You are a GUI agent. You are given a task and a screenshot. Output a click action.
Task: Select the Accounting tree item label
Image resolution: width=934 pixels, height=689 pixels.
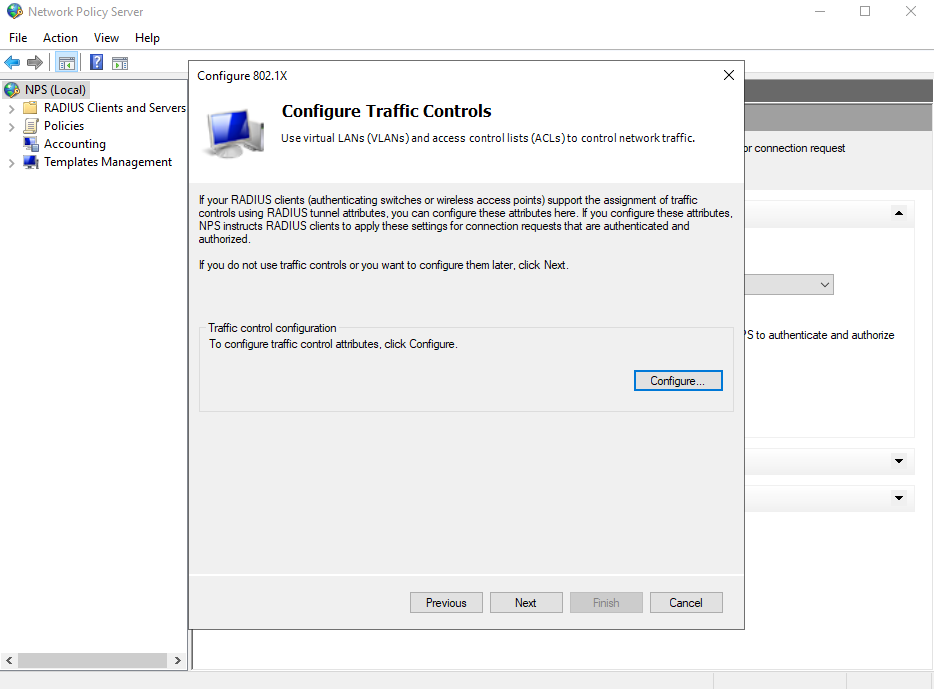(x=75, y=144)
